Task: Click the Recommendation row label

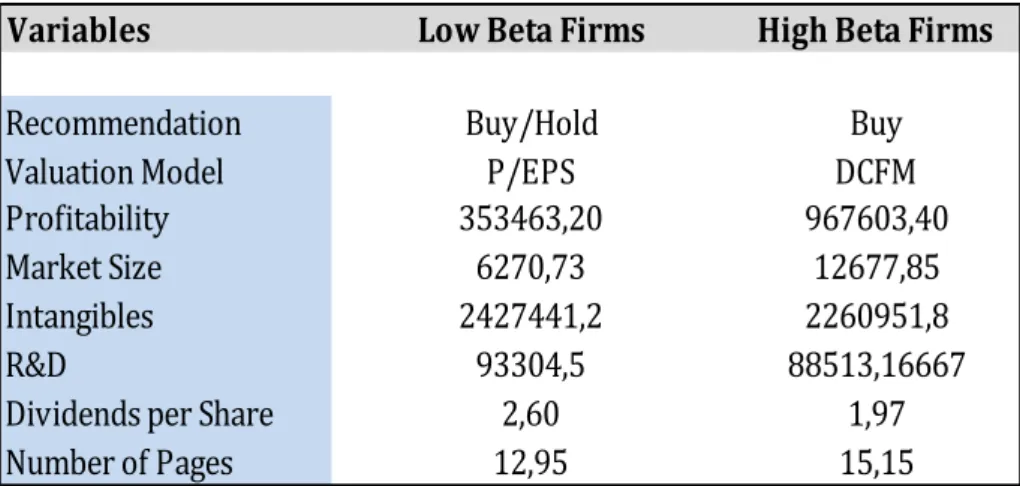Action: click(x=123, y=124)
